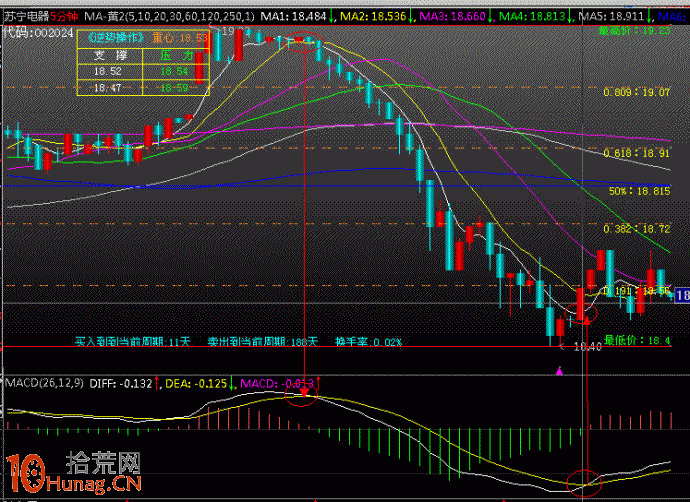Screen dimensions: 690x502
Task: Click the 换手率:0.02% turnover text
Action: [x=369, y=342]
